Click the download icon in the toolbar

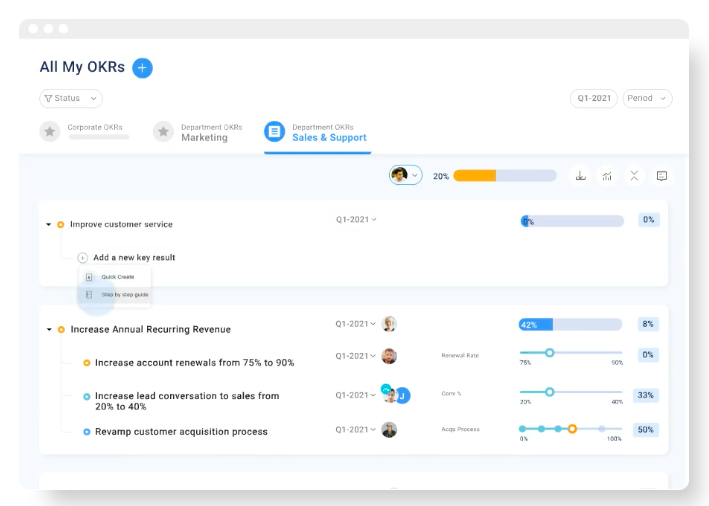tap(581, 176)
